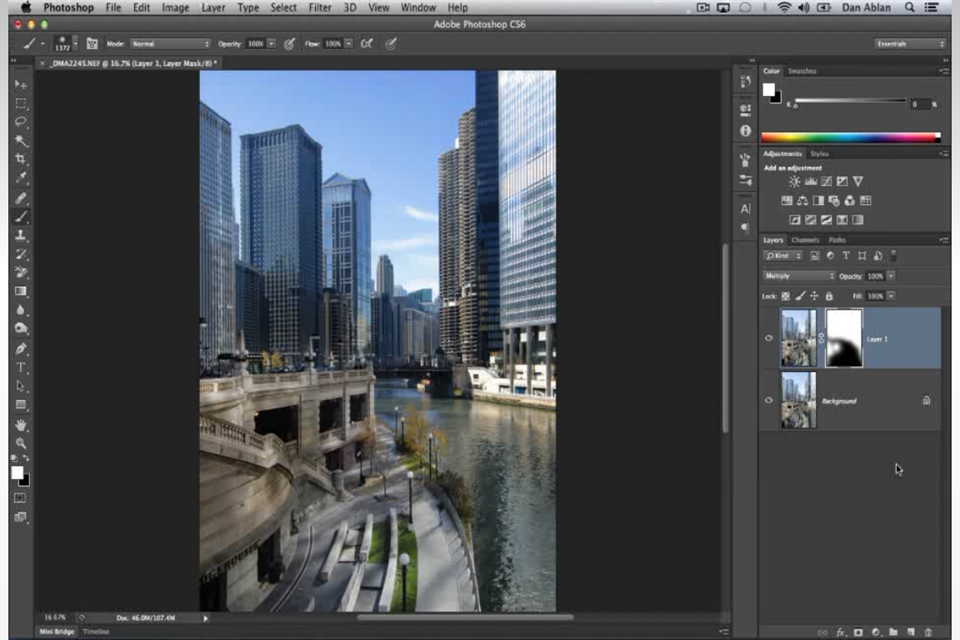Select the Pen tool
Viewport: 960px width, 640px height.
[21, 348]
